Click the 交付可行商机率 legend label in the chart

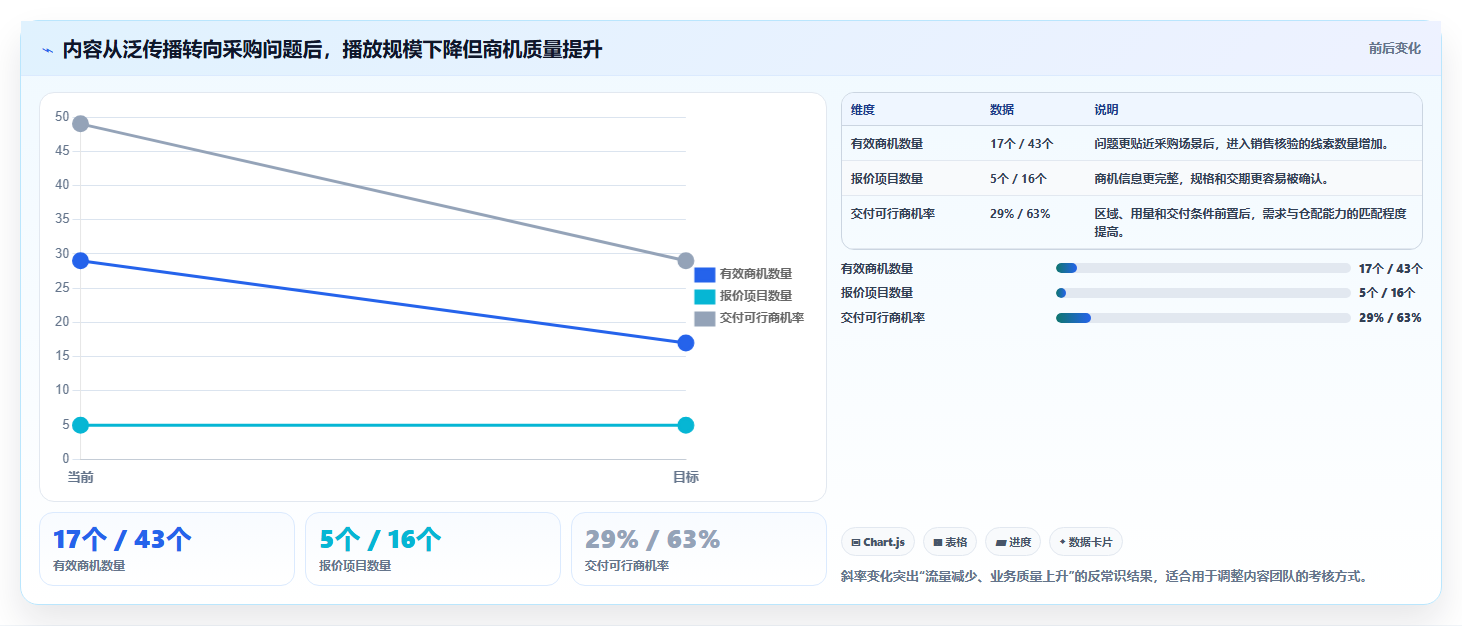point(762,318)
